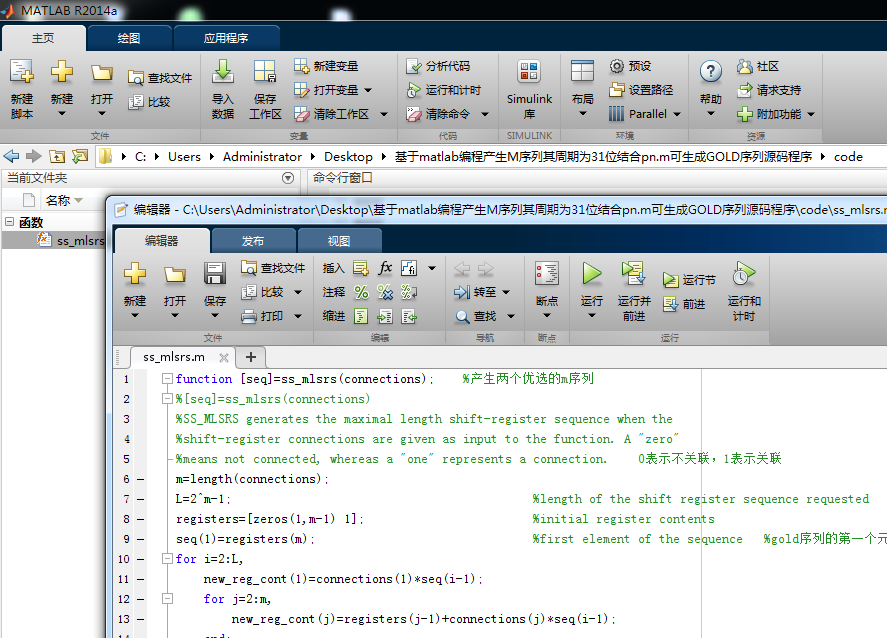
Task: Select the ss_mlsrs.m document tab
Action: (x=174, y=357)
